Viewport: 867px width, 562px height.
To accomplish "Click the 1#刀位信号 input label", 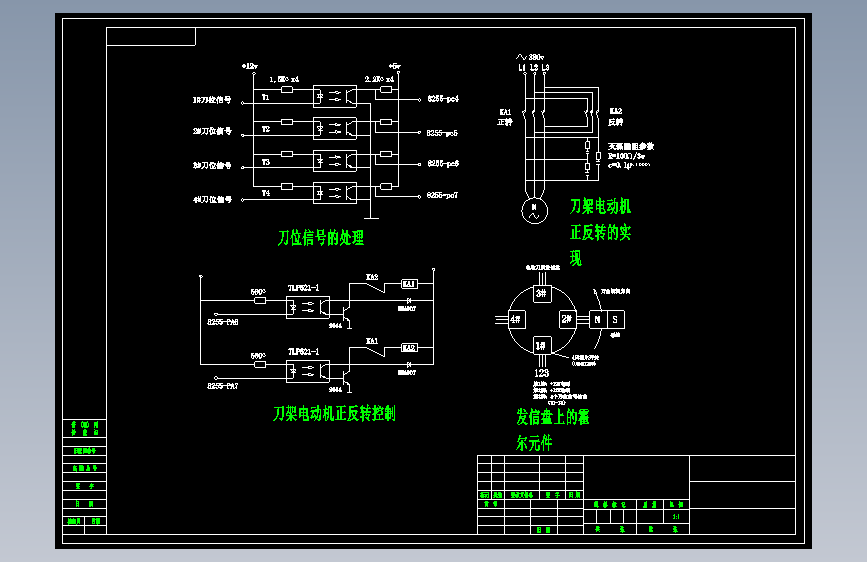I will tap(212, 100).
